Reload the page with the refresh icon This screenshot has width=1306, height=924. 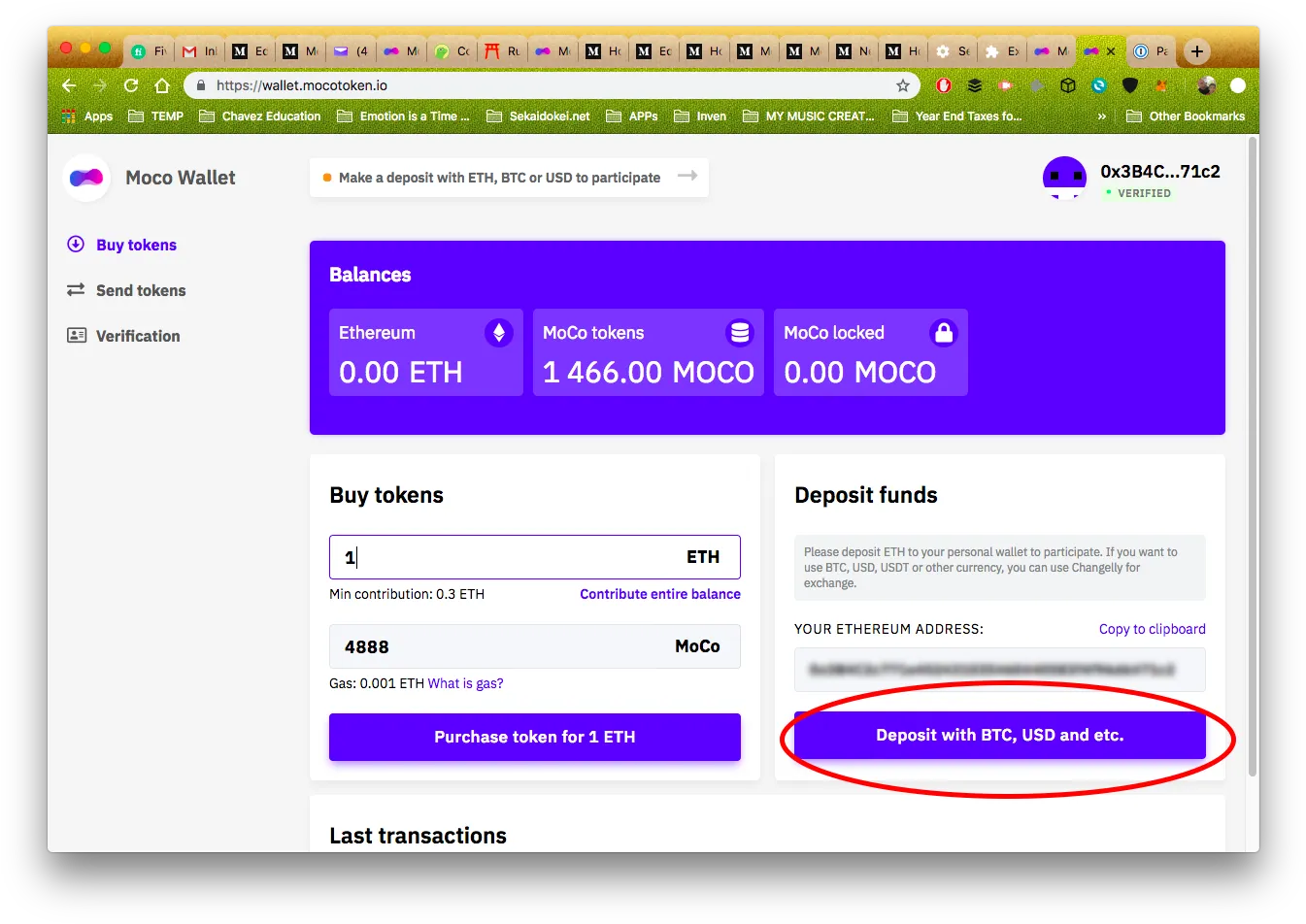coord(131,85)
